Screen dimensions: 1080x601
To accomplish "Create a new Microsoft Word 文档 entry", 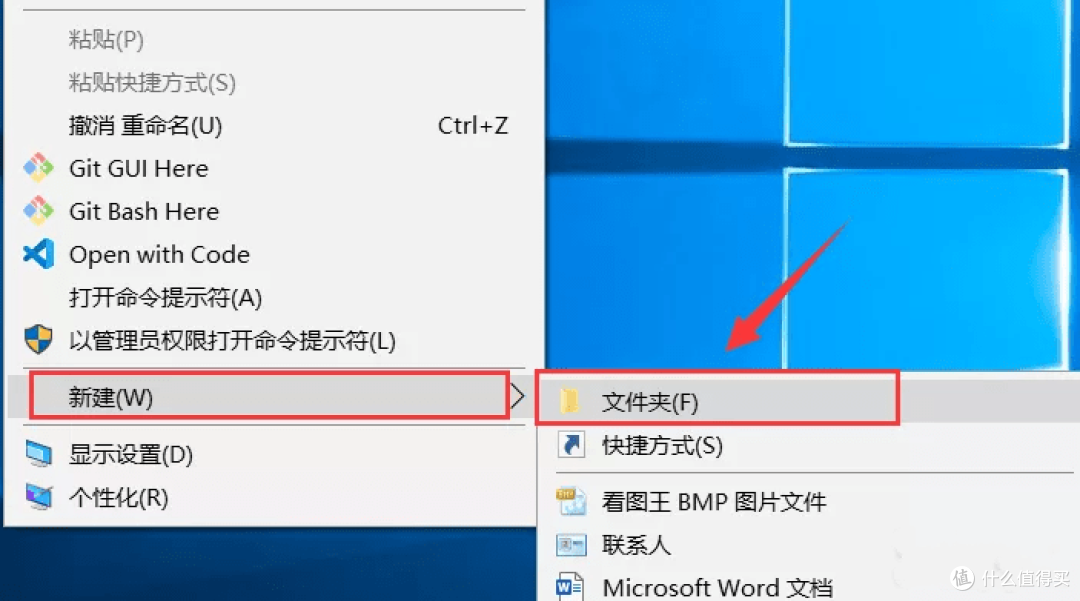I will (x=717, y=587).
